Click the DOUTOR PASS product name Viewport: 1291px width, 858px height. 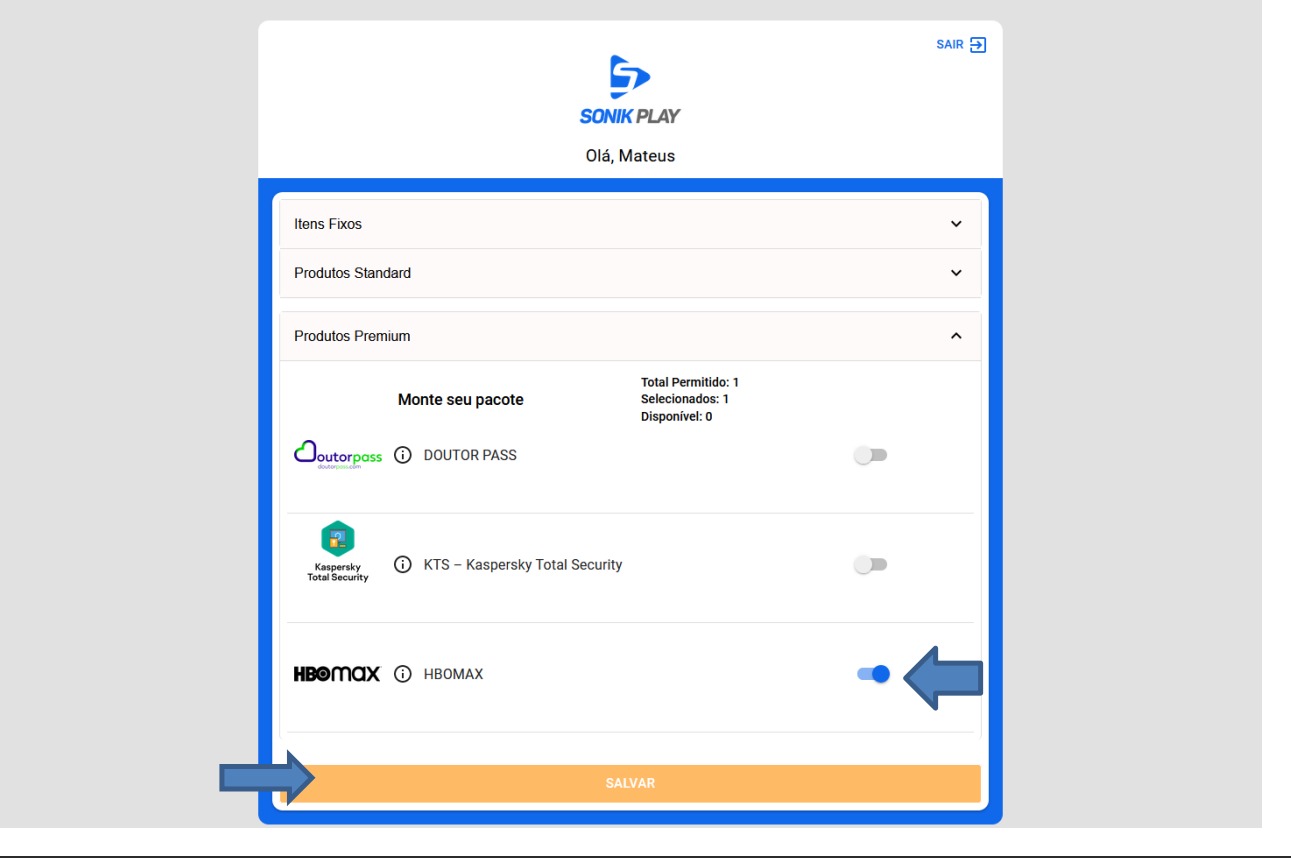pyautogui.click(x=470, y=455)
